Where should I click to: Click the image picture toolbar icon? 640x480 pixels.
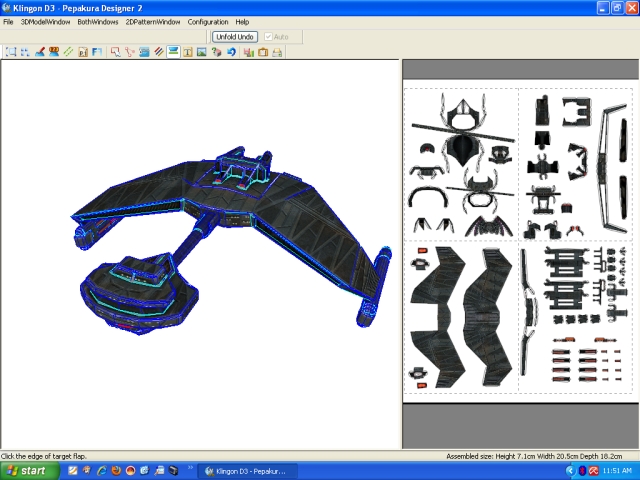[202, 52]
